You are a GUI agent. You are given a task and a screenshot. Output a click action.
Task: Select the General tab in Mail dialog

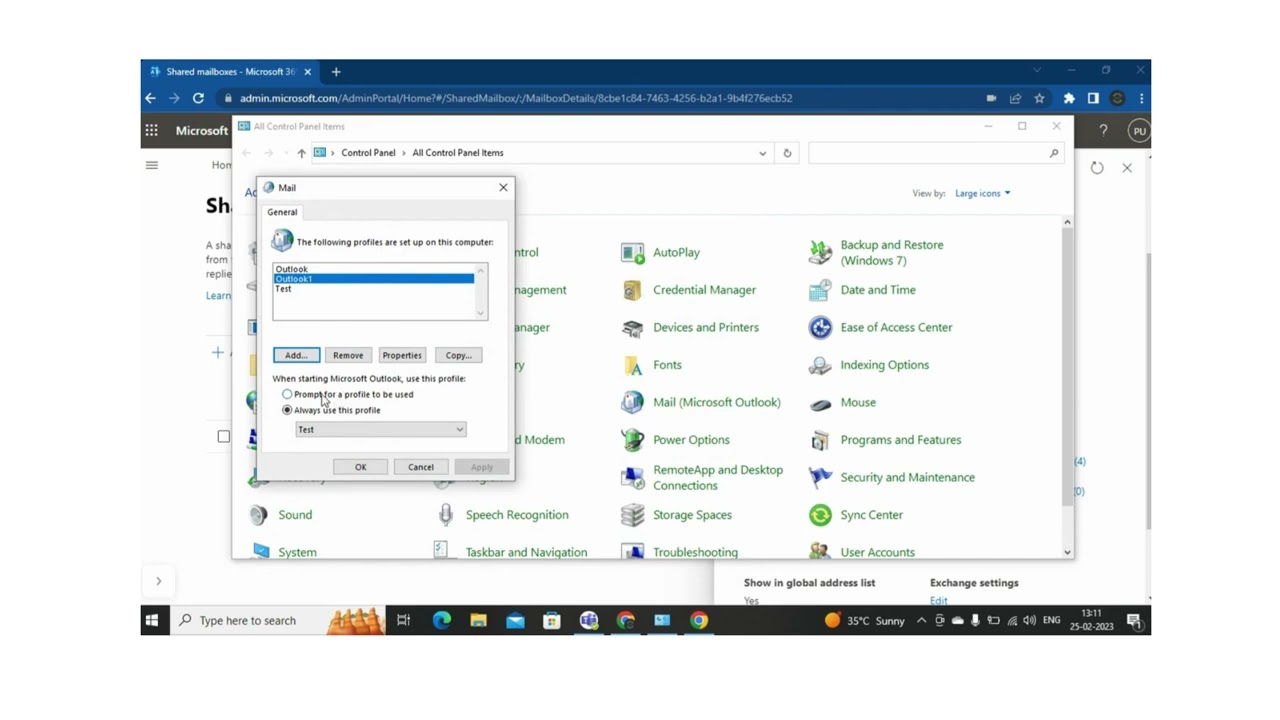pyautogui.click(x=282, y=212)
